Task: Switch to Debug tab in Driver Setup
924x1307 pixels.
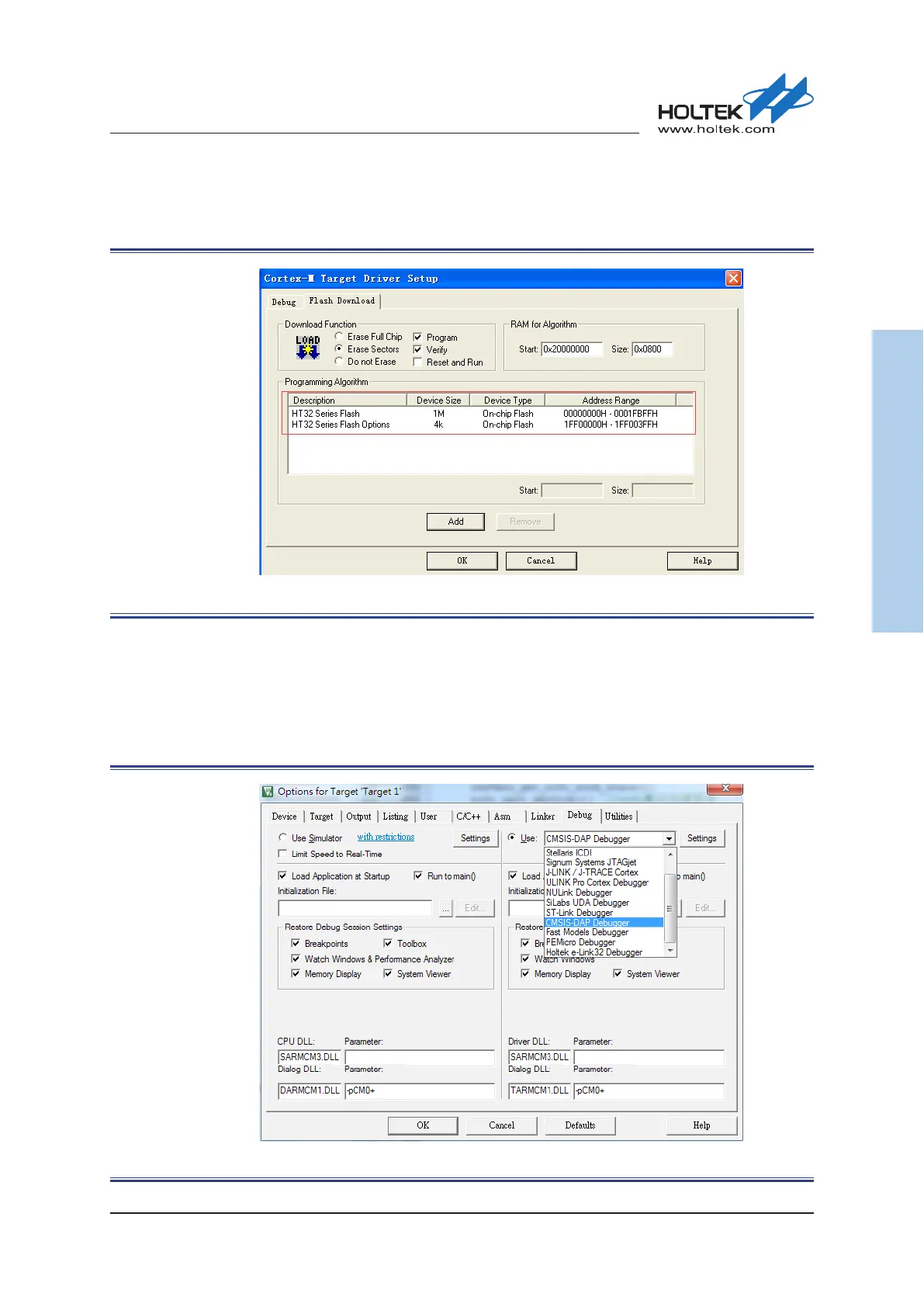Action: pyautogui.click(x=284, y=302)
